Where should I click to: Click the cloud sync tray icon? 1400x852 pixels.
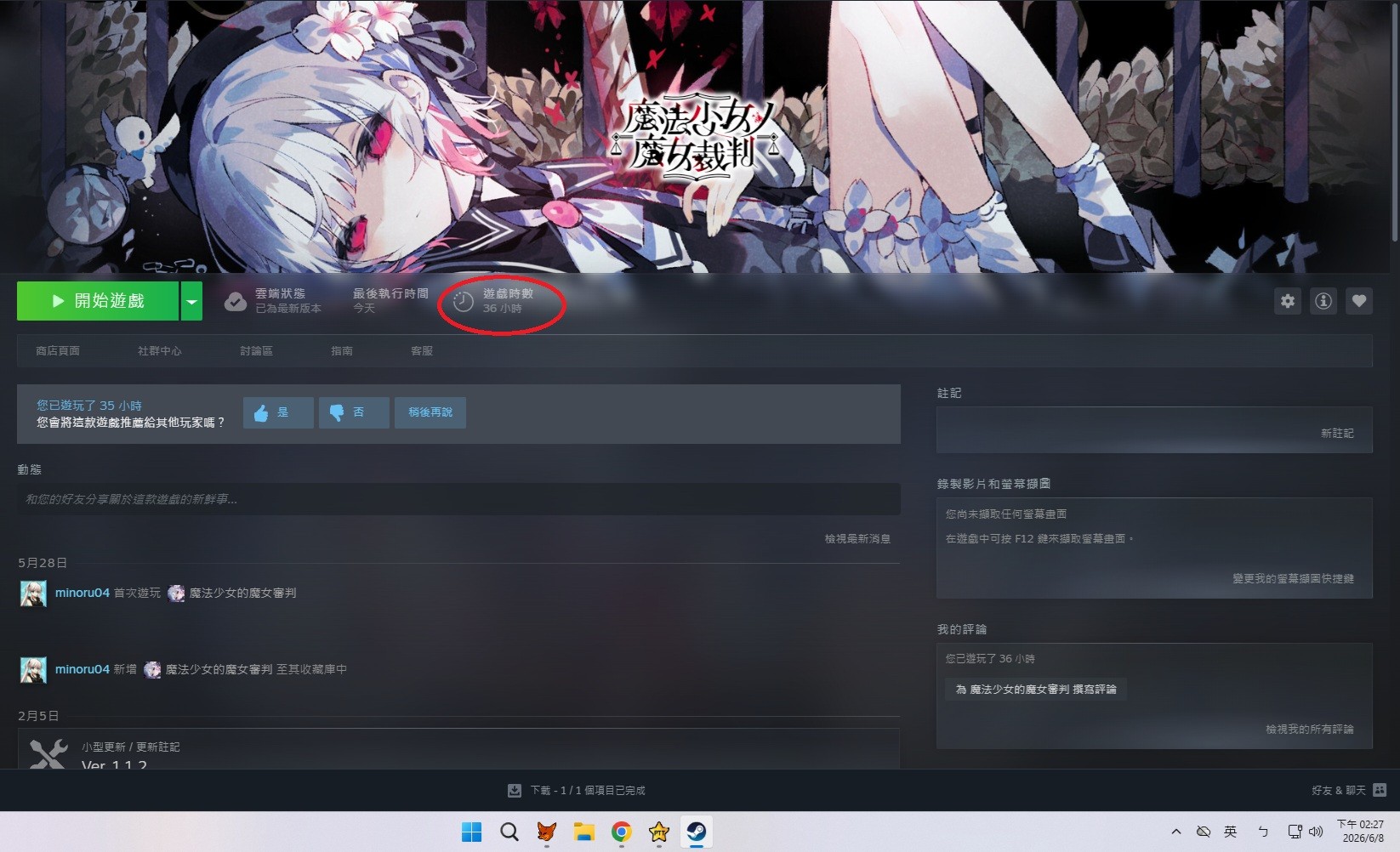pyautogui.click(x=1203, y=832)
